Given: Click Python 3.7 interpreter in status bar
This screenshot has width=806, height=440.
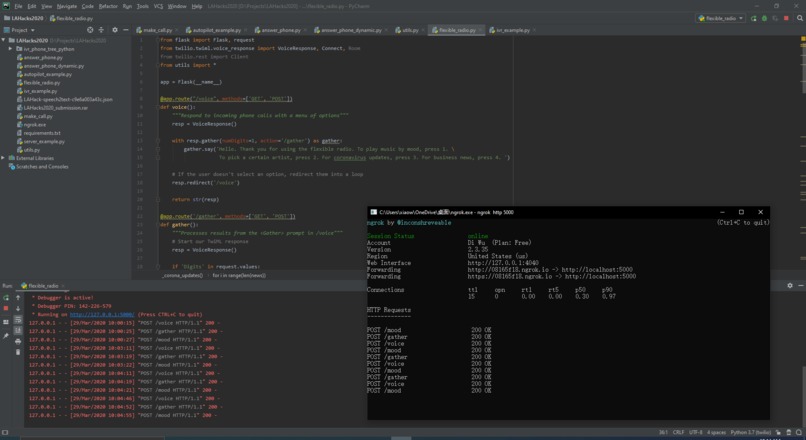Looking at the screenshot, I should tap(750, 432).
